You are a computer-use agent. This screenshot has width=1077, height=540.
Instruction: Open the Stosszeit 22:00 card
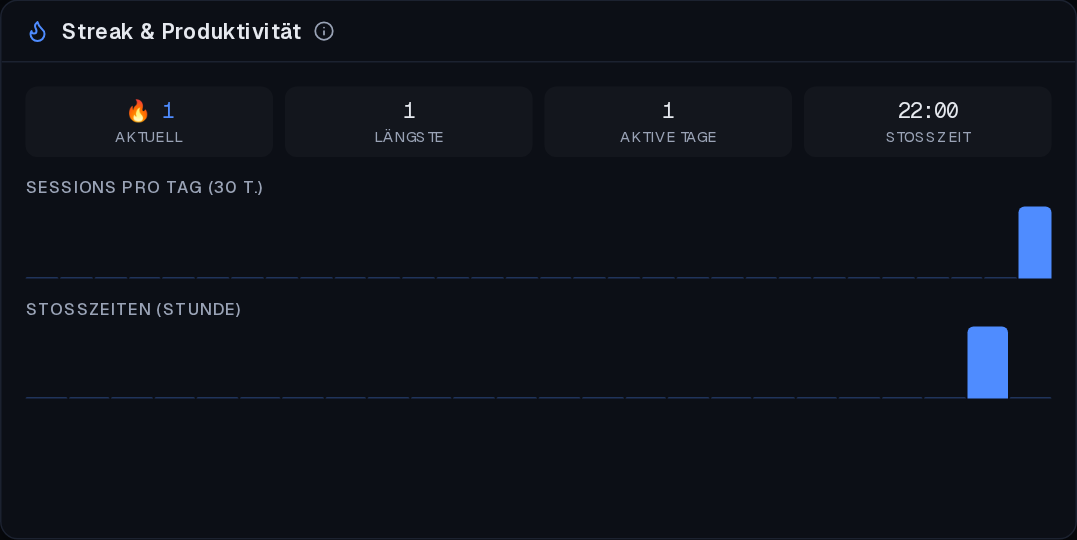coord(928,122)
